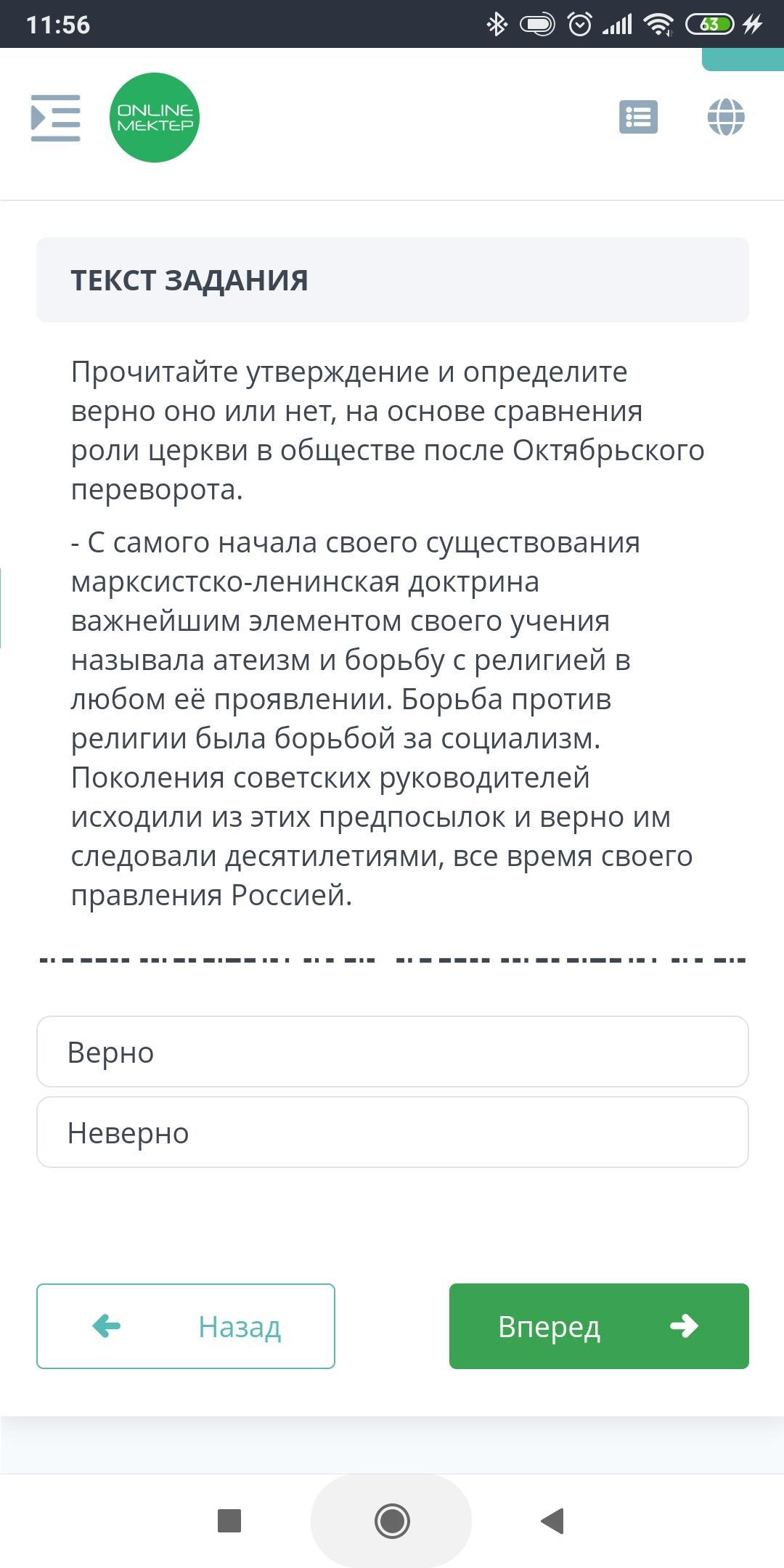Image resolution: width=784 pixels, height=1568 pixels.
Task: Open the sidebar menu hamburger icon
Action: click(x=55, y=118)
